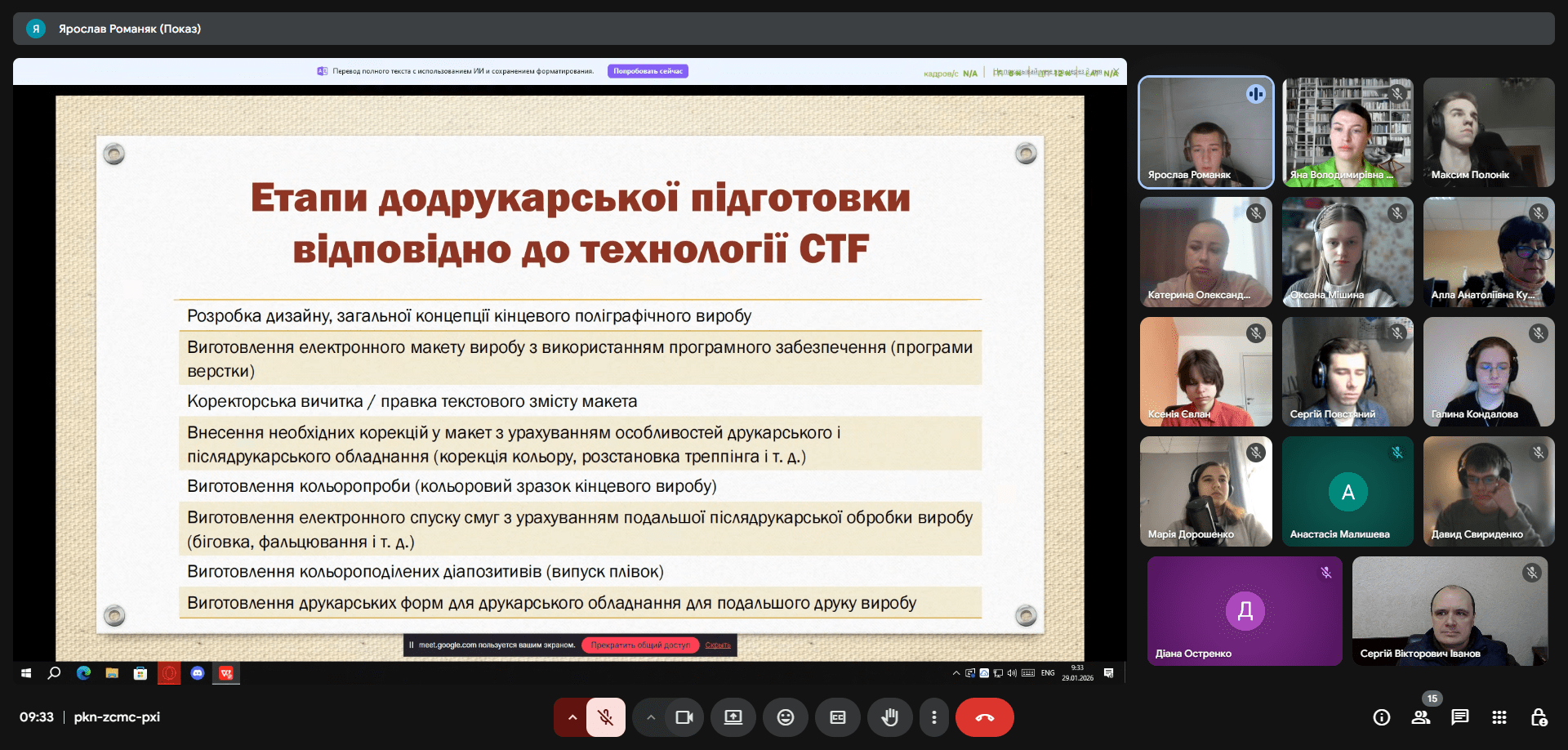Open Discord from the Windows taskbar

coord(197,673)
